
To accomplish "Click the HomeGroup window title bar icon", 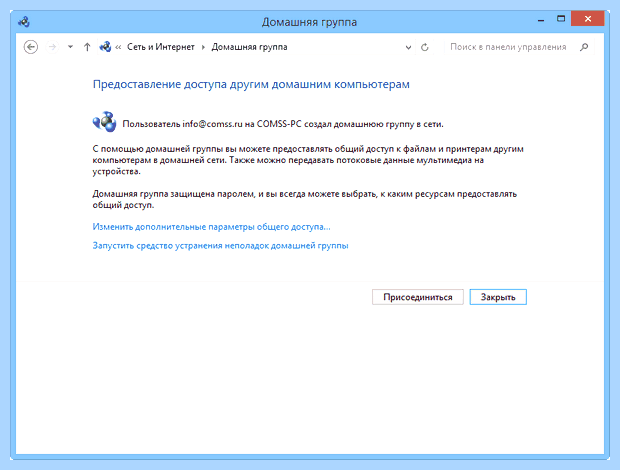I will pyautogui.click(x=24, y=22).
